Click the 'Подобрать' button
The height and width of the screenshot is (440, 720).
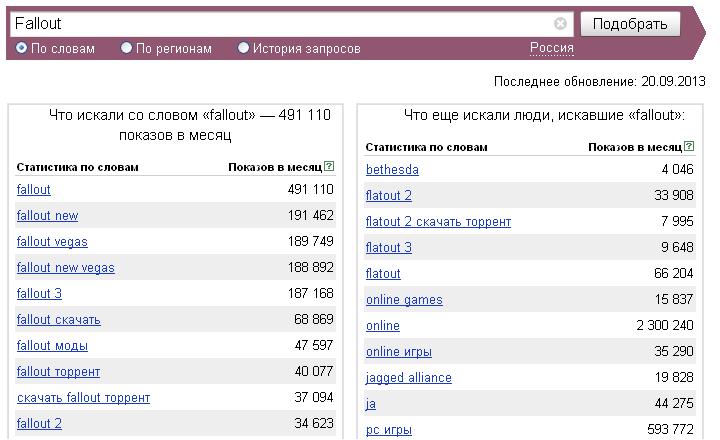click(x=630, y=23)
